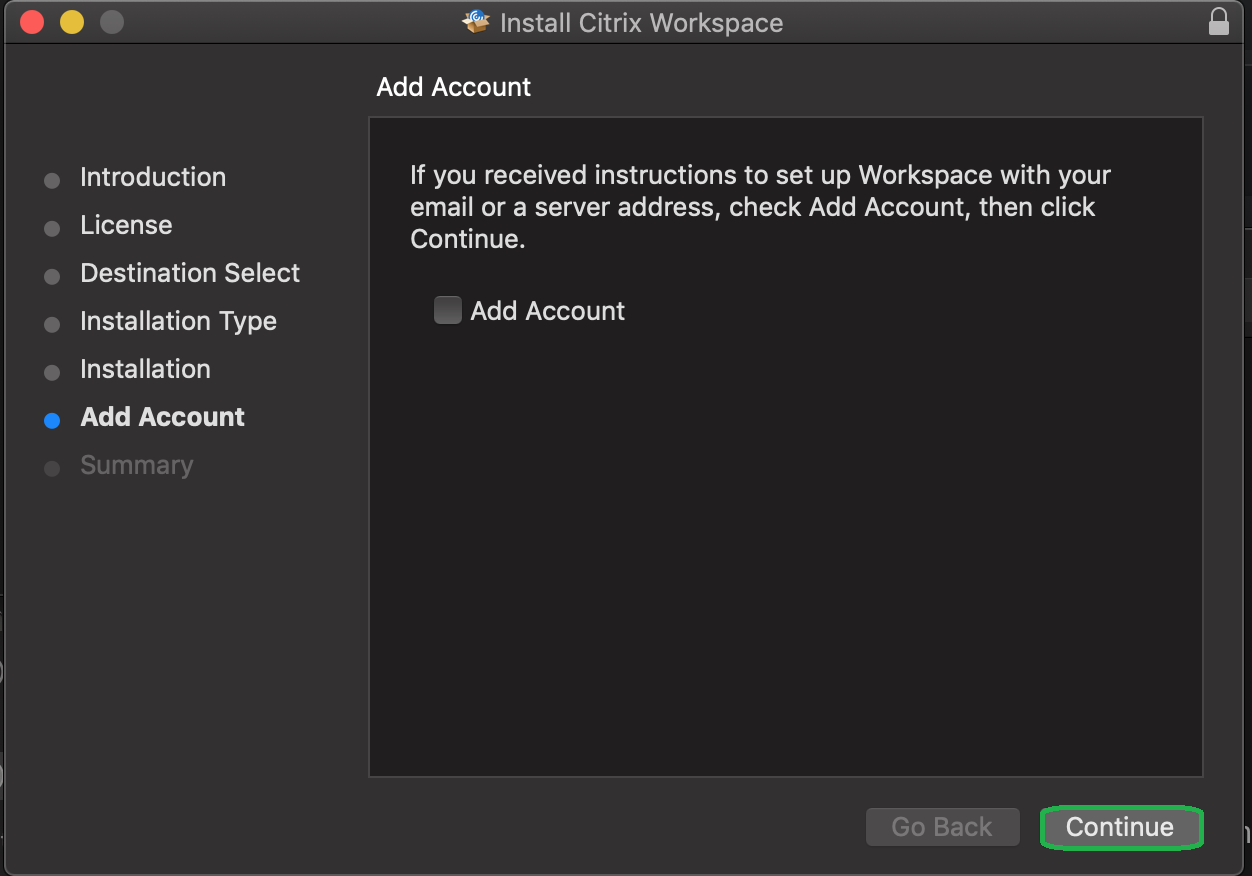Click the Install Citrix Workspace window title
Screen dimensions: 1252x876
click(641, 22)
